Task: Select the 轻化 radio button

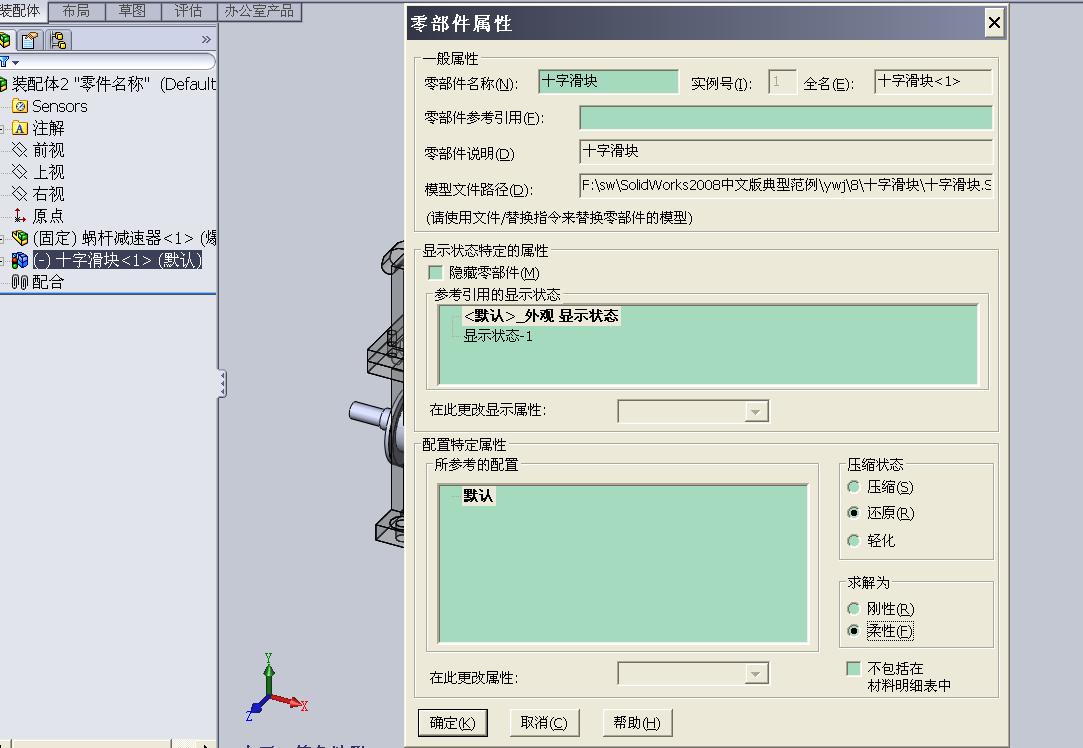Action: pos(854,540)
